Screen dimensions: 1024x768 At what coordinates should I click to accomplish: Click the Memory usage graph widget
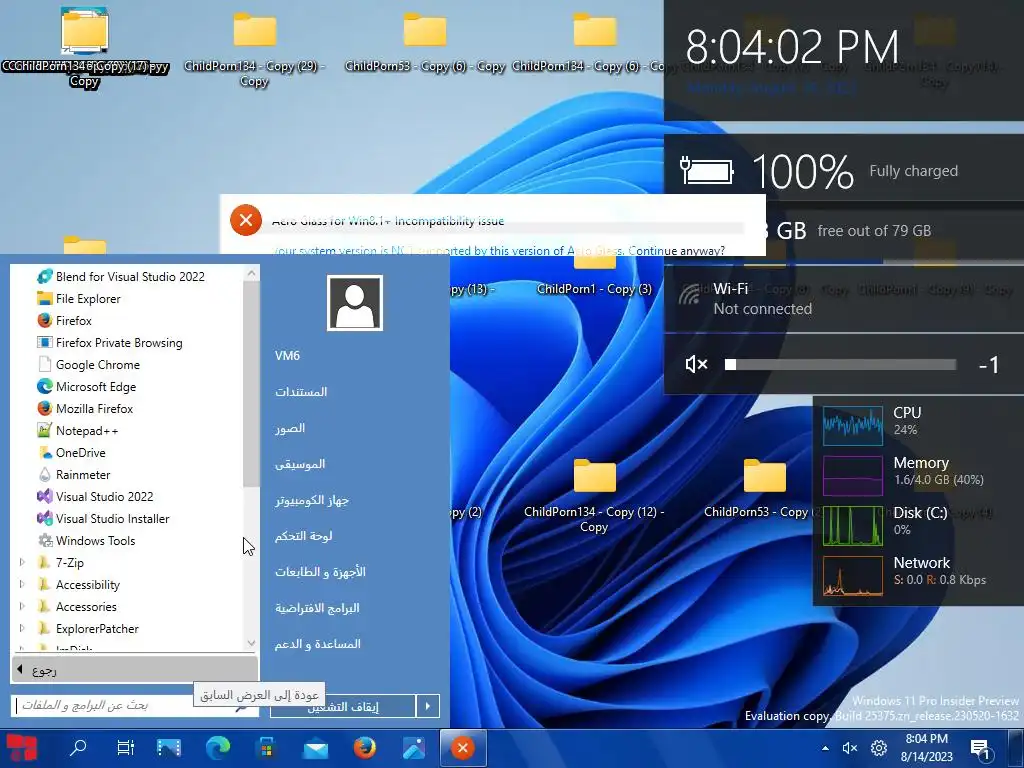click(852, 476)
